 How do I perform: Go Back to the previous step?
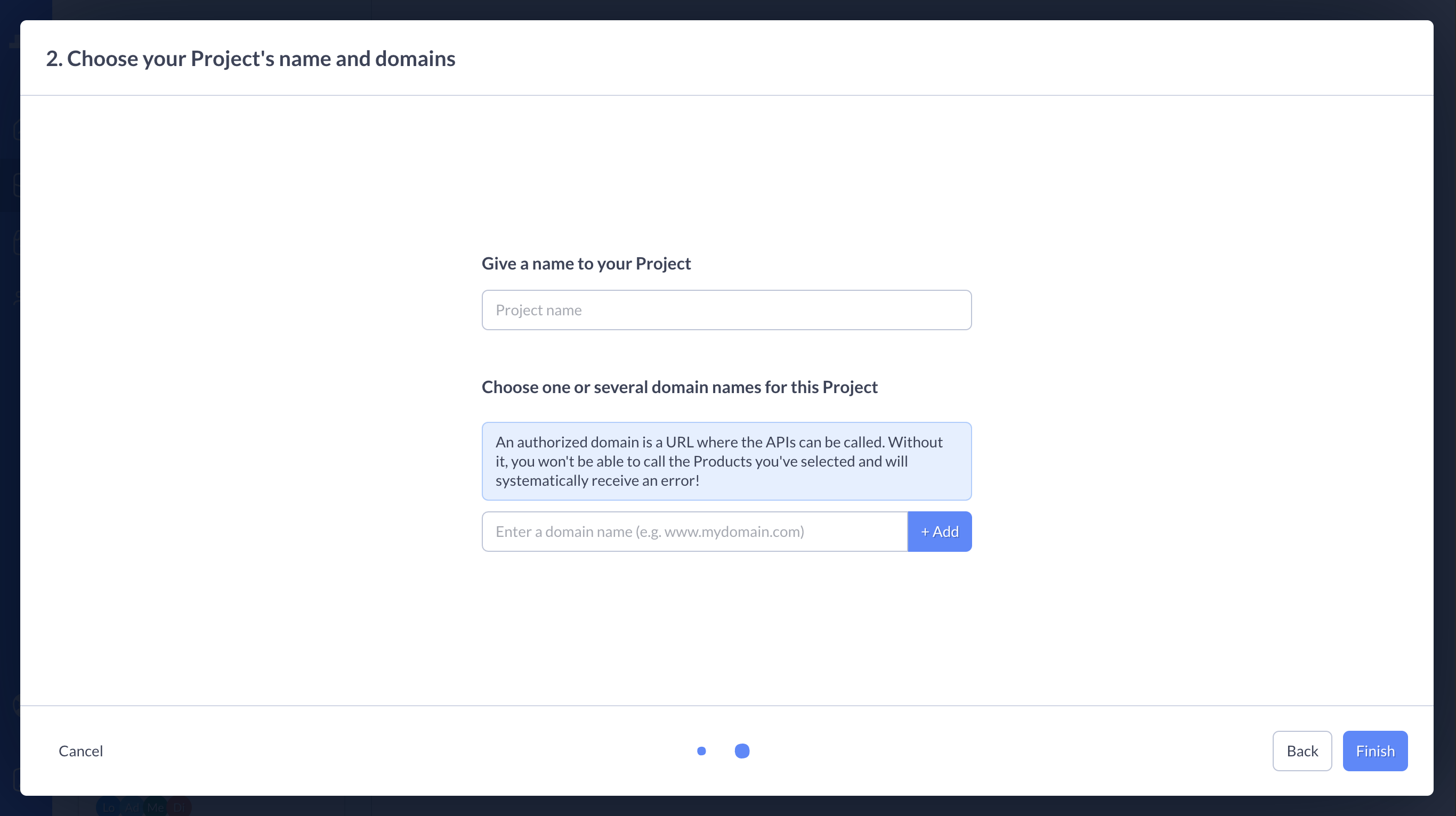[1301, 750]
